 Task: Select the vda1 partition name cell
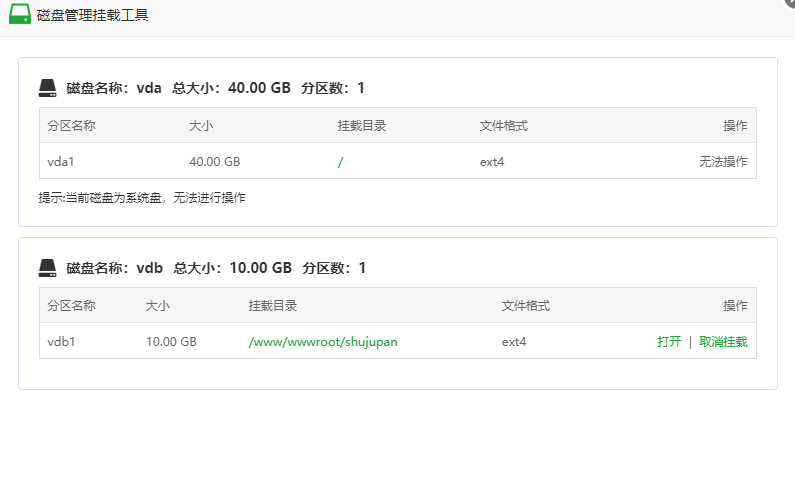[x=61, y=162]
